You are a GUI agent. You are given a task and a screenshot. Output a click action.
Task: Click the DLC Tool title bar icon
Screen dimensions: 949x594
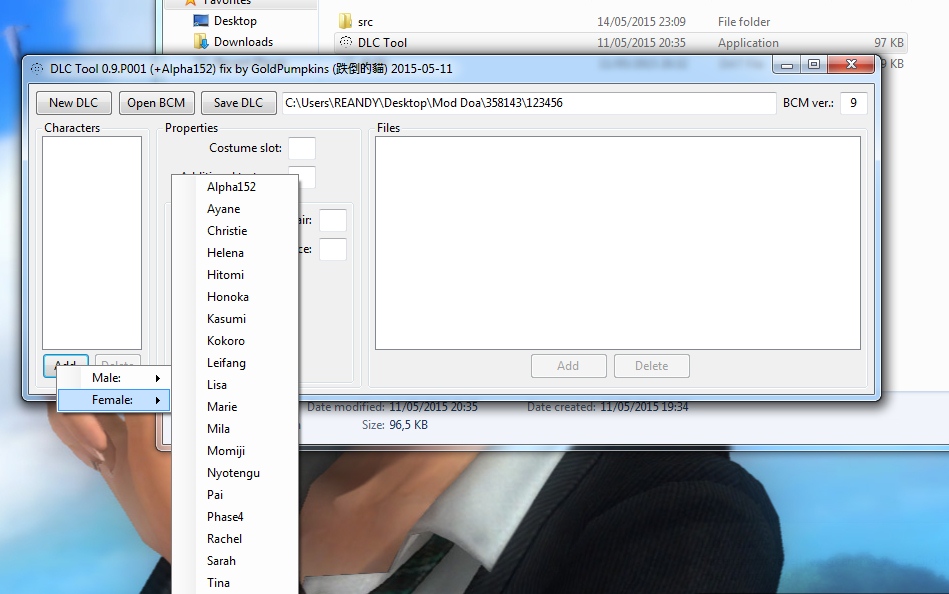point(37,69)
